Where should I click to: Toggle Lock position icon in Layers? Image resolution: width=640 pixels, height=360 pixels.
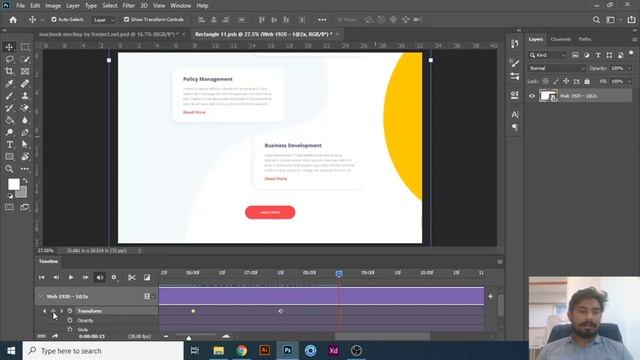pos(566,82)
